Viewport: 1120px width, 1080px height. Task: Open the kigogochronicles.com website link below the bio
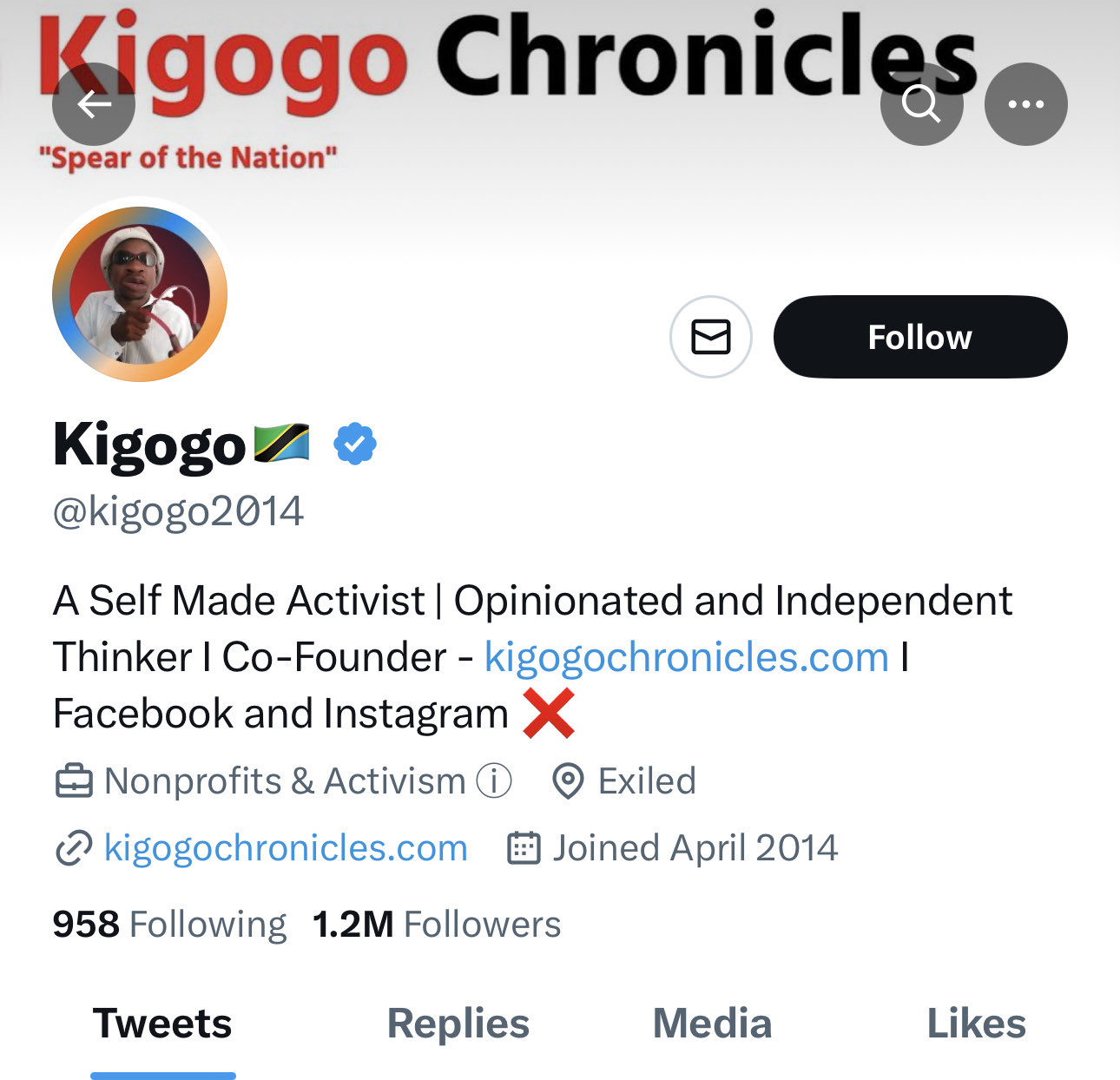pyautogui.click(x=286, y=848)
